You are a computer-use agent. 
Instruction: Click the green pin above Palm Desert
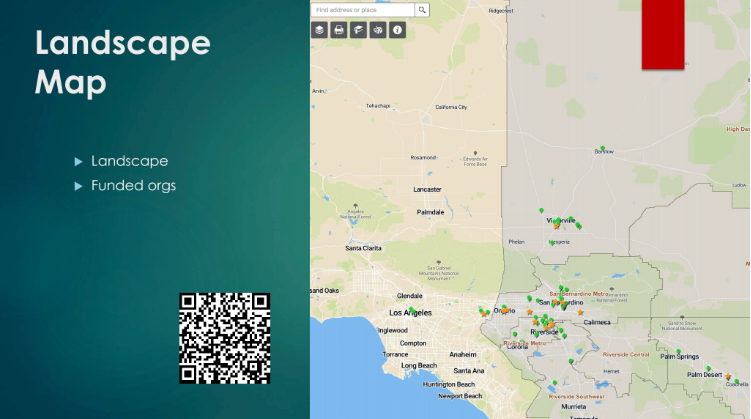[707, 369]
